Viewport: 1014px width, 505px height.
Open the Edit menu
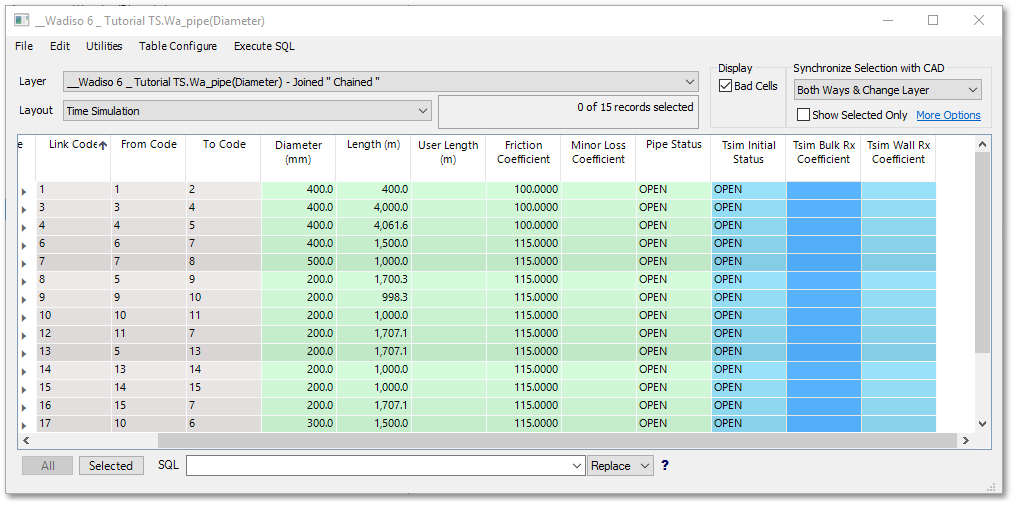59,46
